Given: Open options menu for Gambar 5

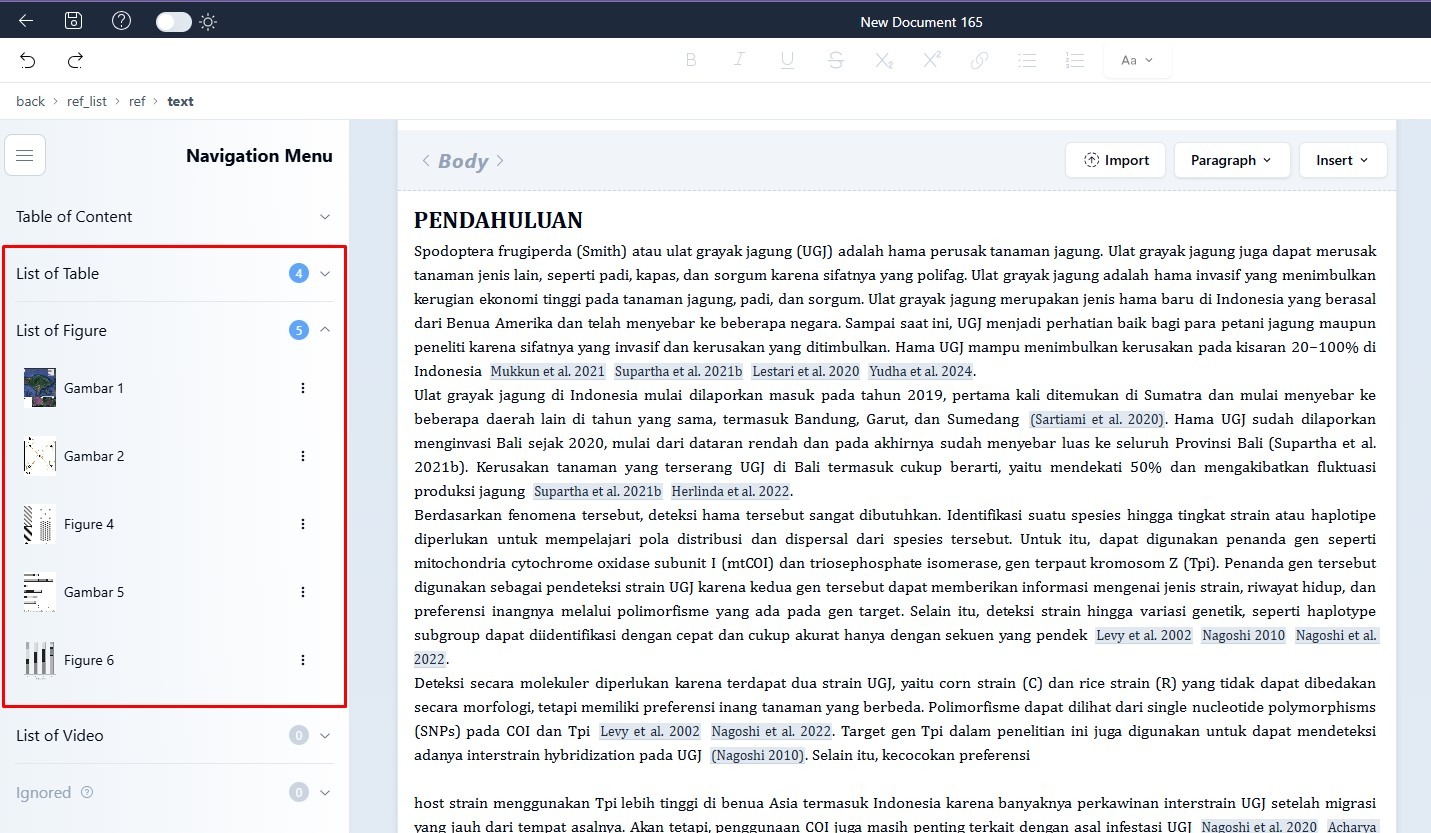Looking at the screenshot, I should 303,592.
